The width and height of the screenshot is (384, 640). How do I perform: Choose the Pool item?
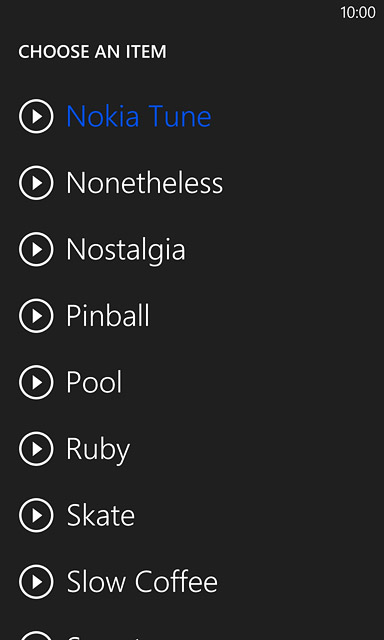94,382
